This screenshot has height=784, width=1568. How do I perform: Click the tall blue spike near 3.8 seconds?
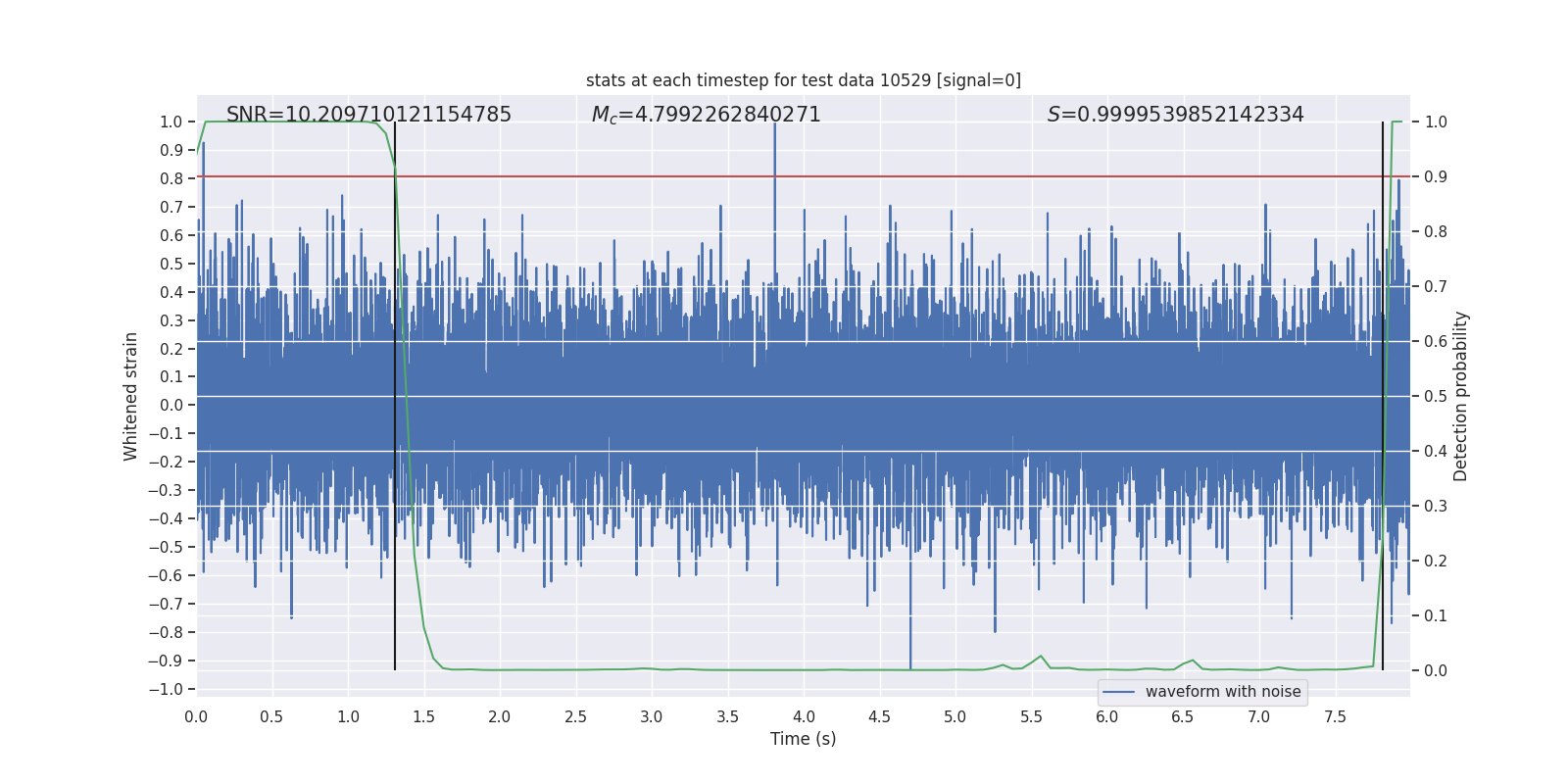[x=774, y=176]
